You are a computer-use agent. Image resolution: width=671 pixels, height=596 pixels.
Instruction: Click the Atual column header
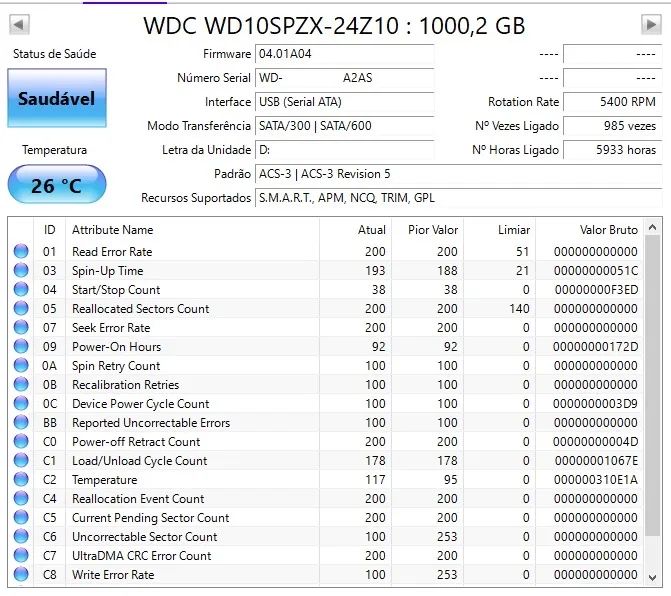[355, 230]
